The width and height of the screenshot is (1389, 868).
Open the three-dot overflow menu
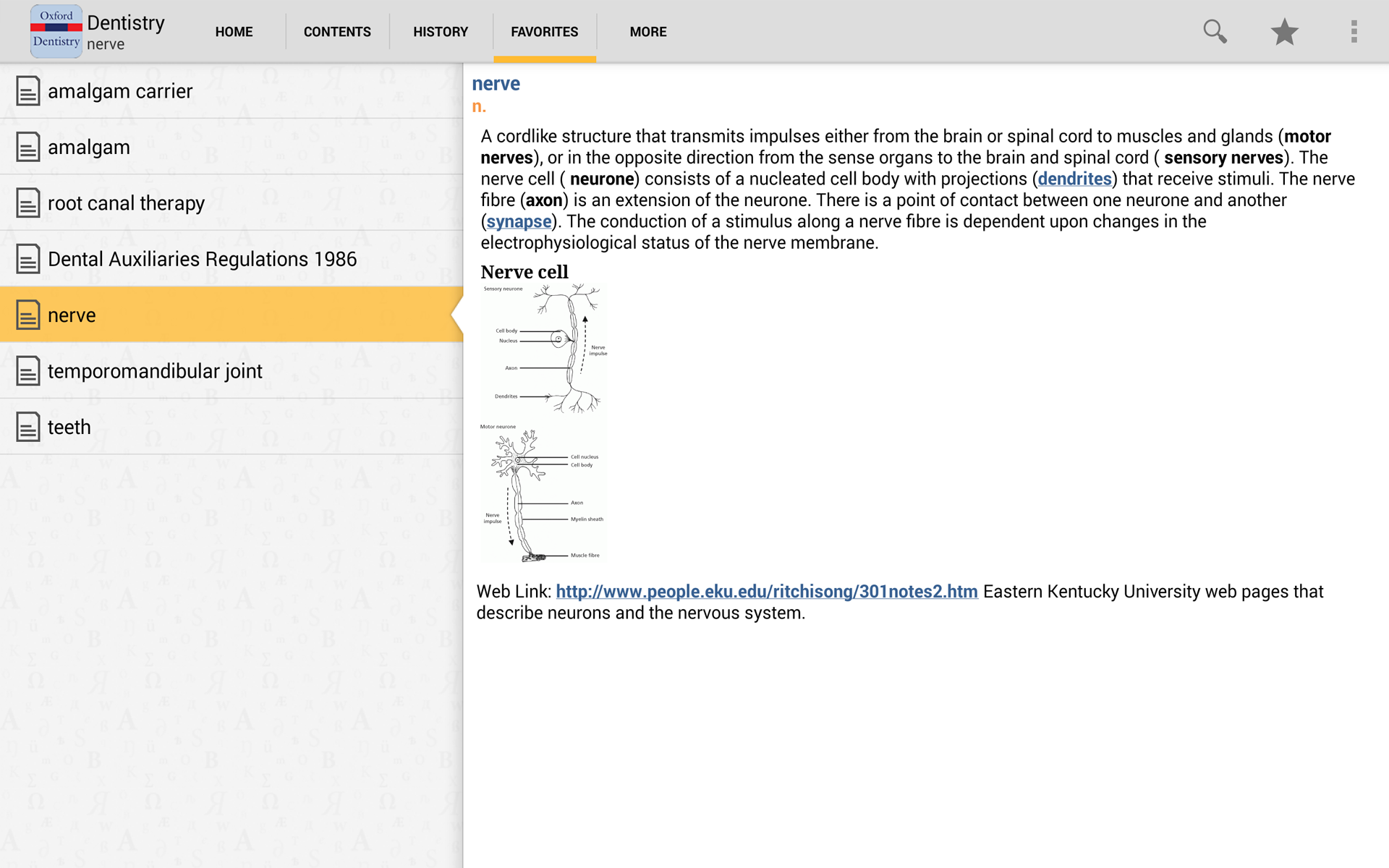[1354, 31]
